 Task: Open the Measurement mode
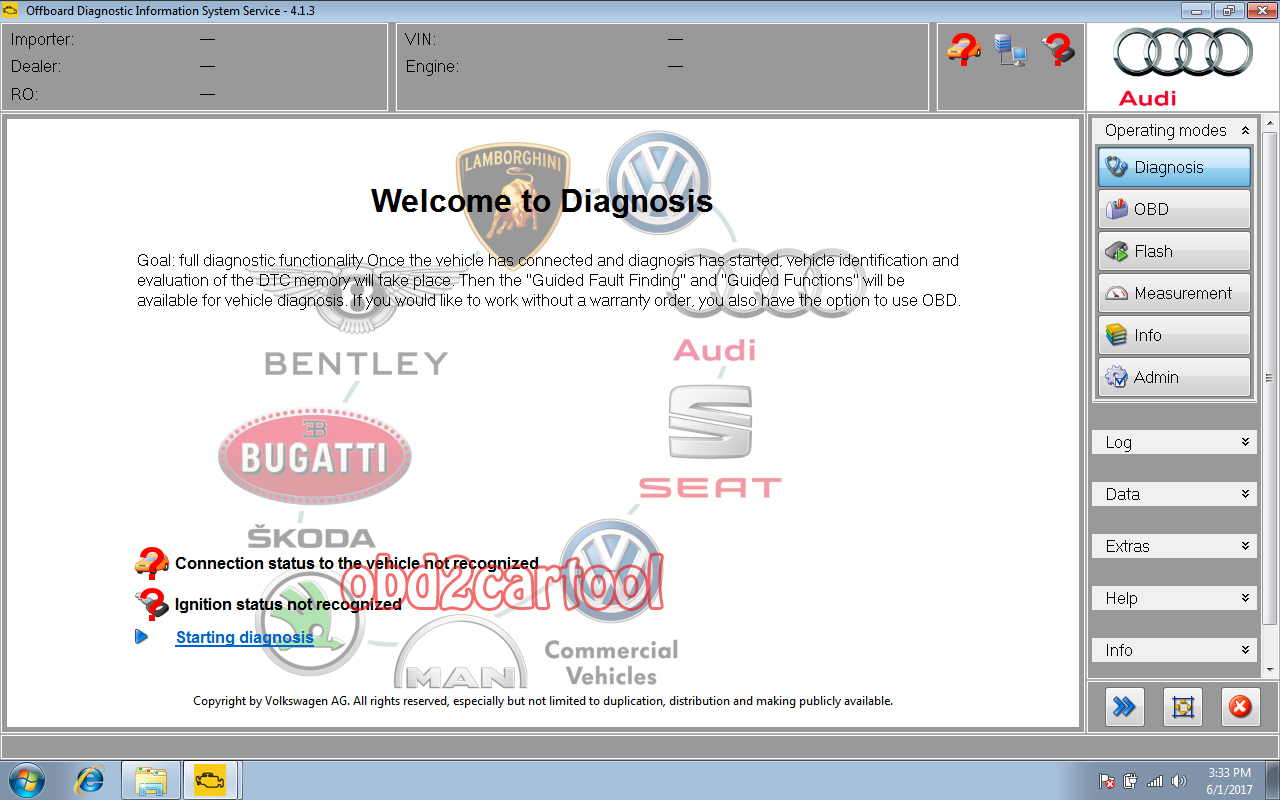(x=1172, y=293)
